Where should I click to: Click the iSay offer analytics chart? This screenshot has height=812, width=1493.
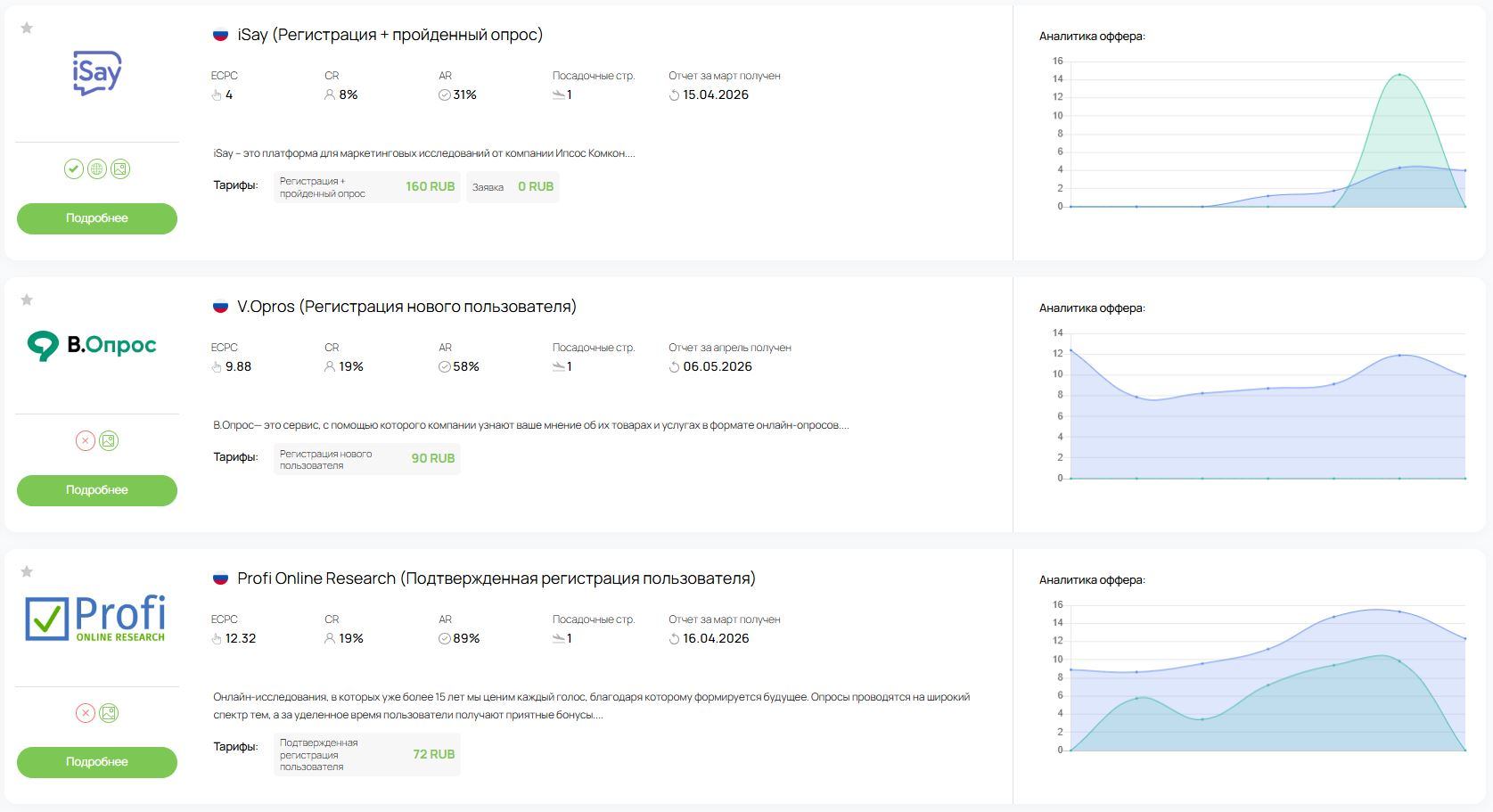click(x=1259, y=134)
